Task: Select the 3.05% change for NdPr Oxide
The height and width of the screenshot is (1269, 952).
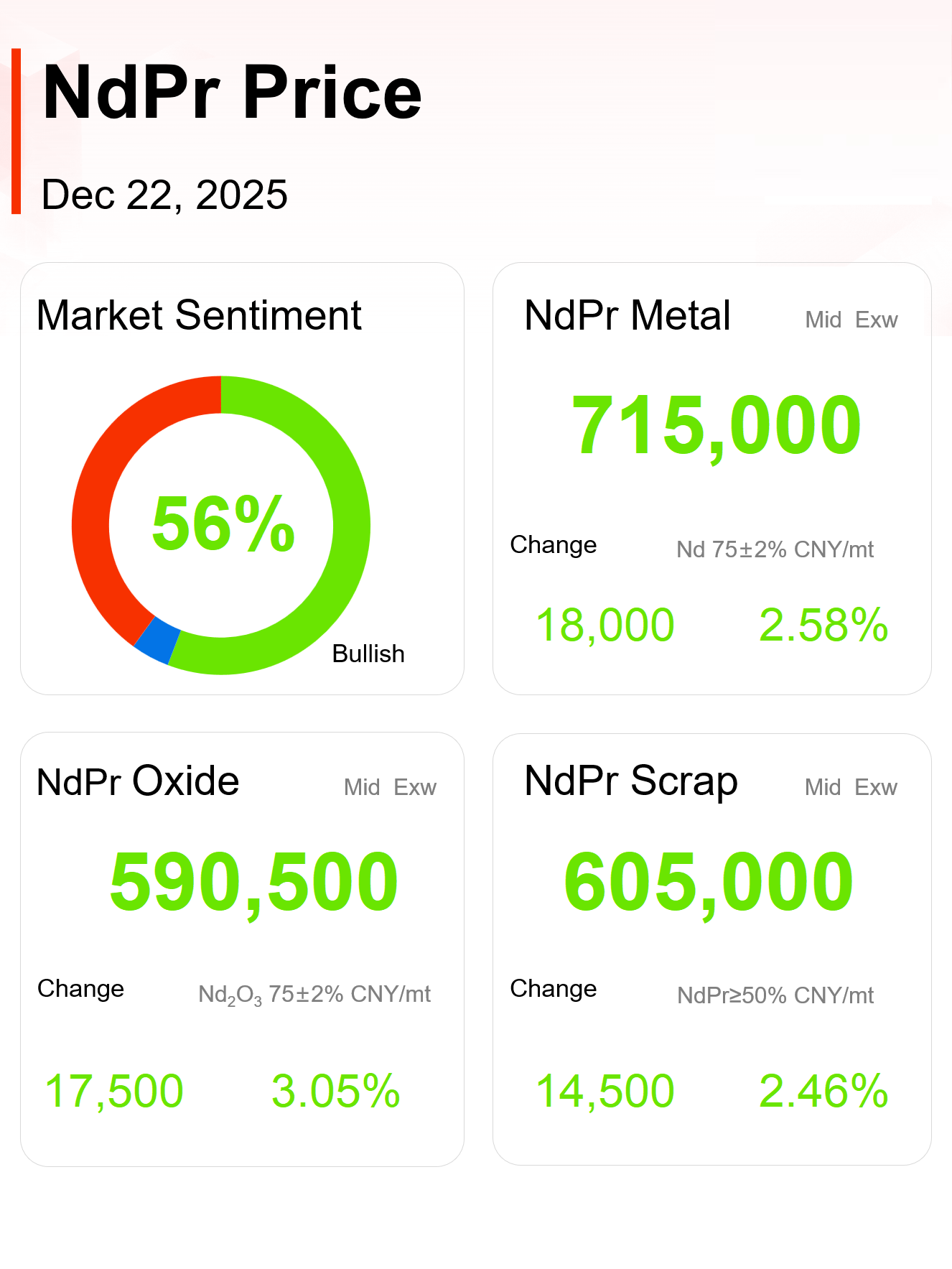Action: tap(335, 1091)
